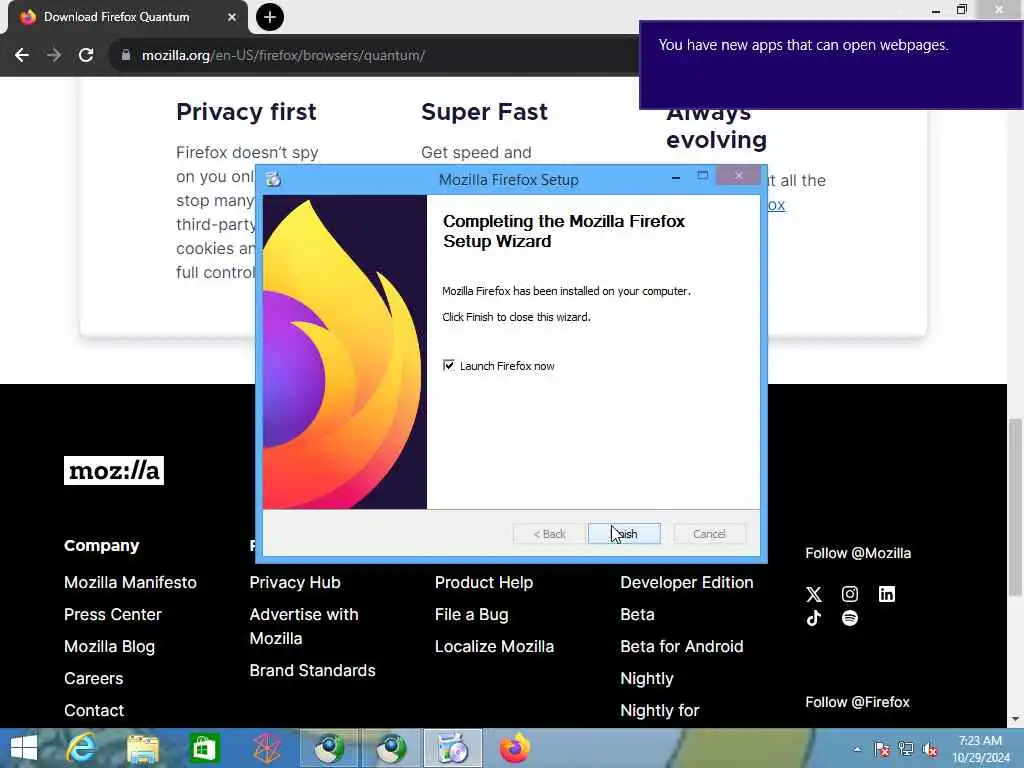Click the Finish button in setup wizard
Image resolution: width=1024 pixels, height=768 pixels.
pos(624,534)
